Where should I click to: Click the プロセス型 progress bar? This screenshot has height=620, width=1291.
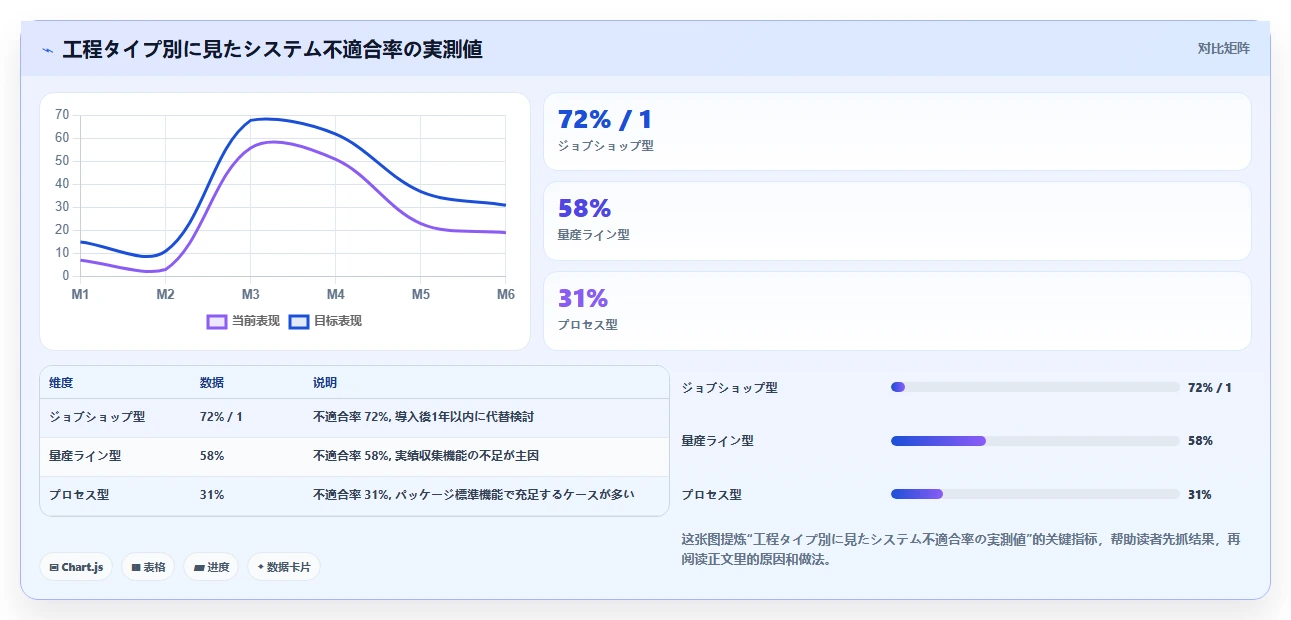coord(1035,494)
